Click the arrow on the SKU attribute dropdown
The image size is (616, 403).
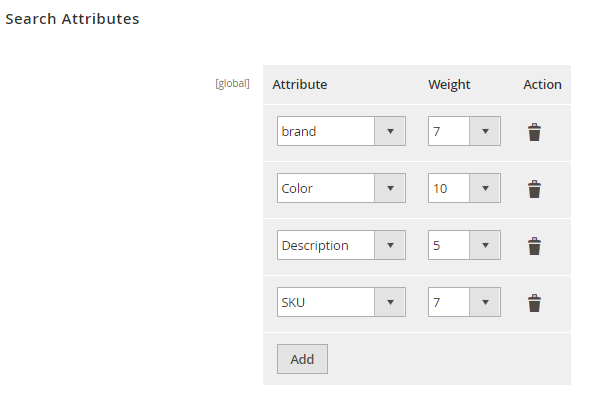pyautogui.click(x=389, y=302)
